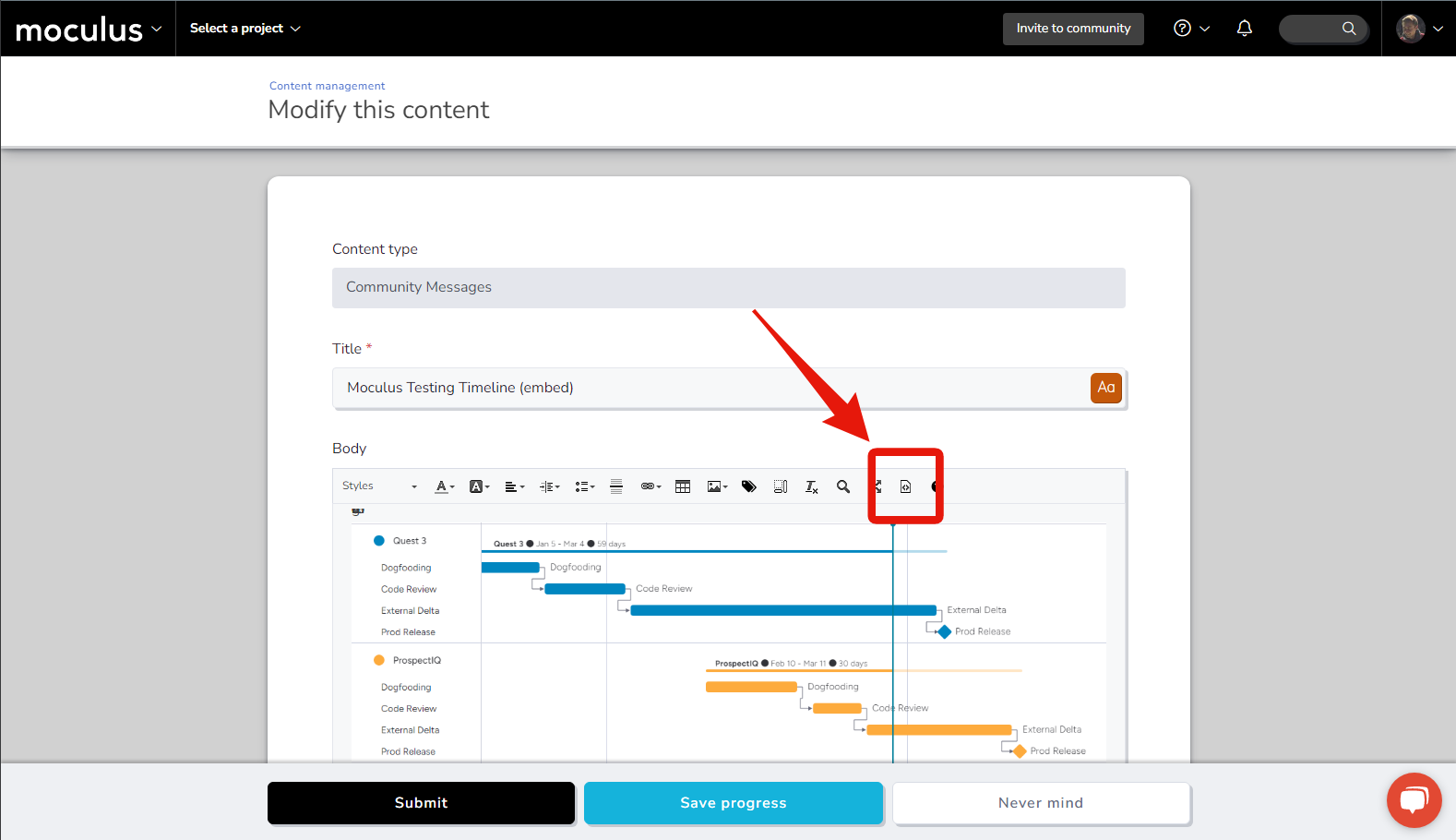Click 'Prod Release' under Quest 3 in list
The width and height of the screenshot is (1456, 840).
pyautogui.click(x=408, y=632)
